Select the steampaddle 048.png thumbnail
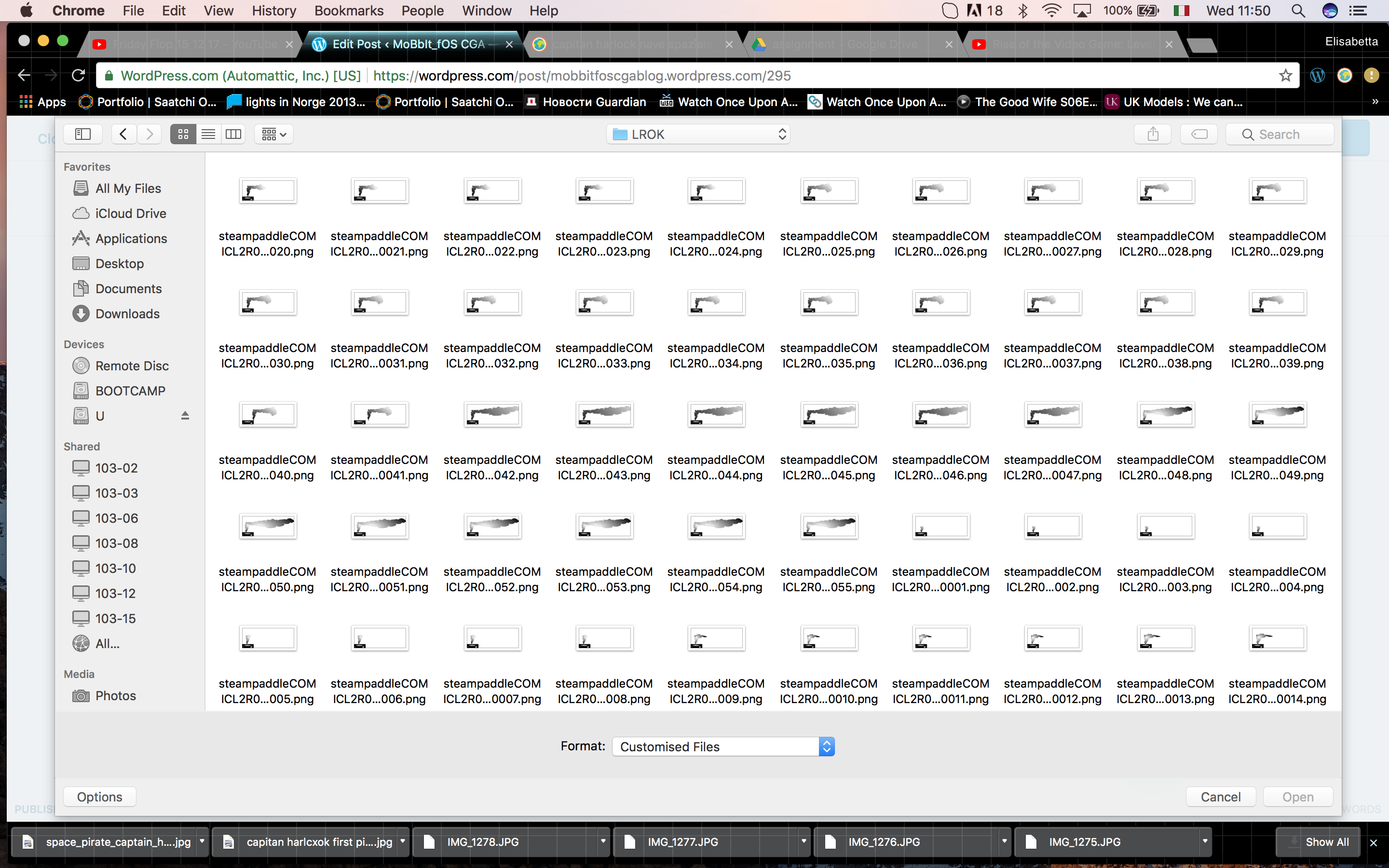 1165,415
